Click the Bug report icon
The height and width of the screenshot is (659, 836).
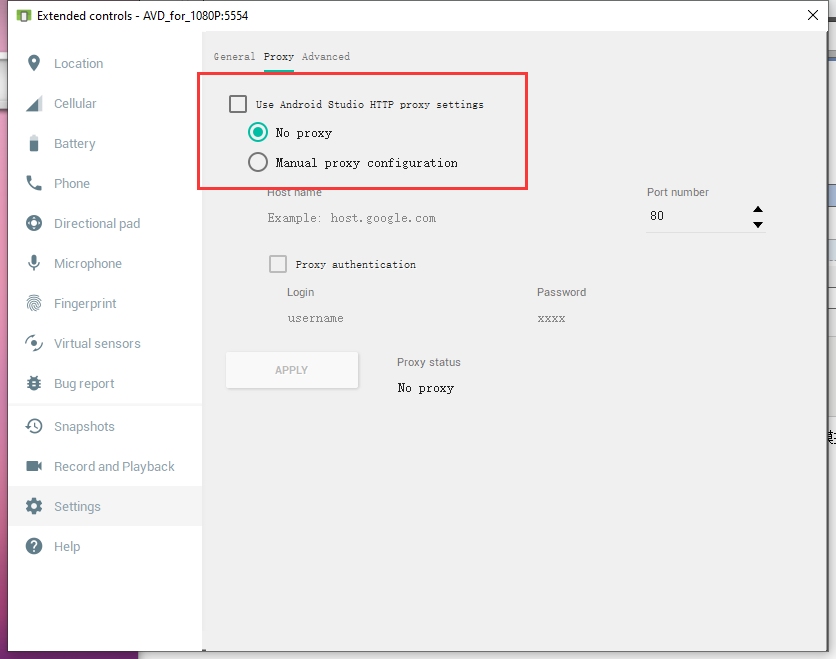[34, 383]
